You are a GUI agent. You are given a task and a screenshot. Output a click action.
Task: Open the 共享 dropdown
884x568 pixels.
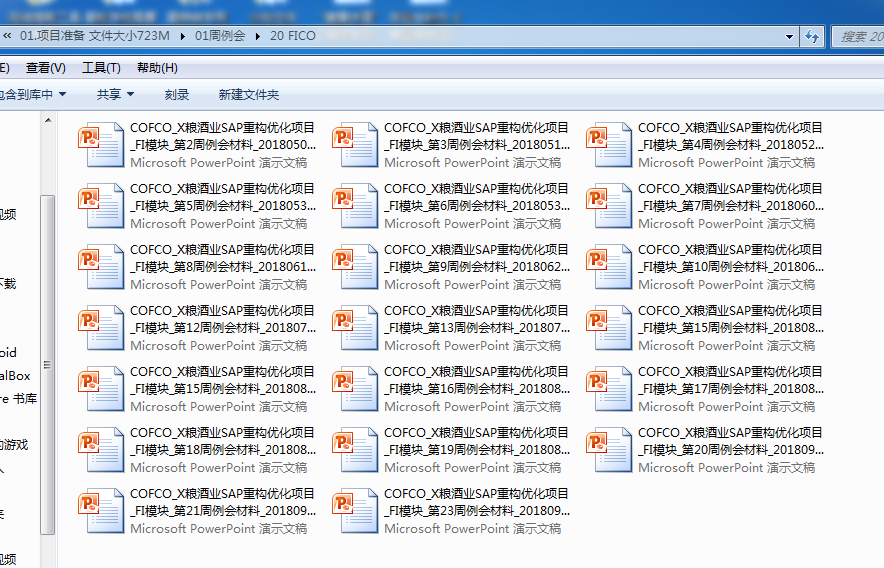115,94
